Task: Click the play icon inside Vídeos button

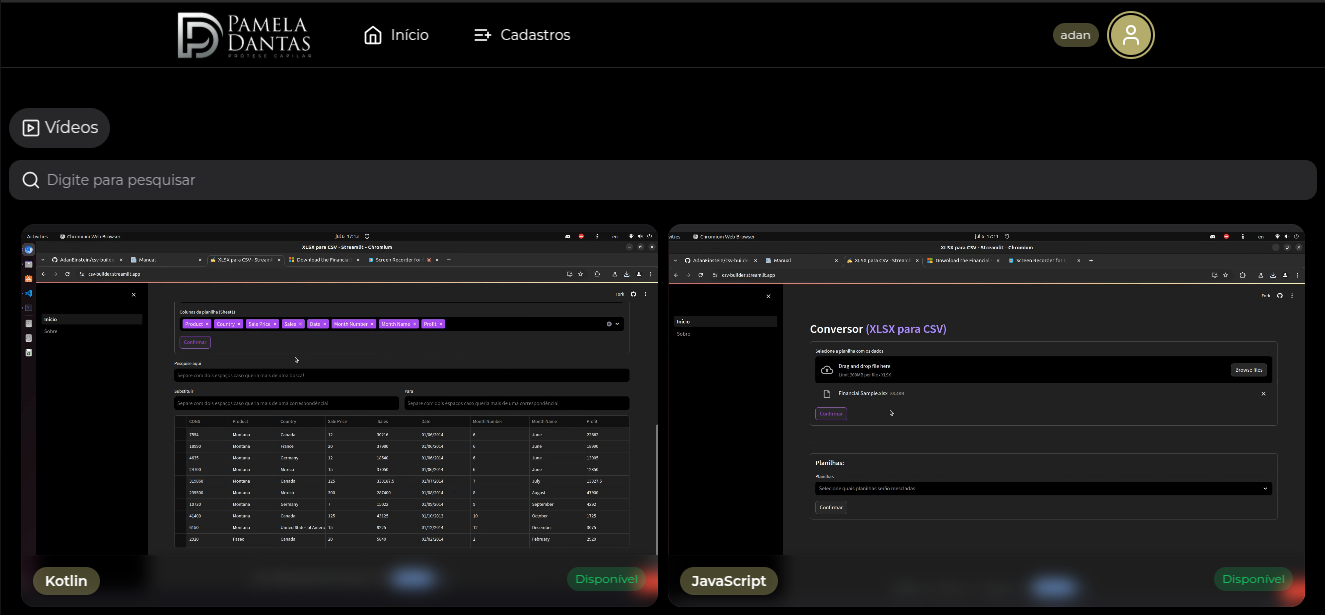Action: pyautogui.click(x=31, y=128)
